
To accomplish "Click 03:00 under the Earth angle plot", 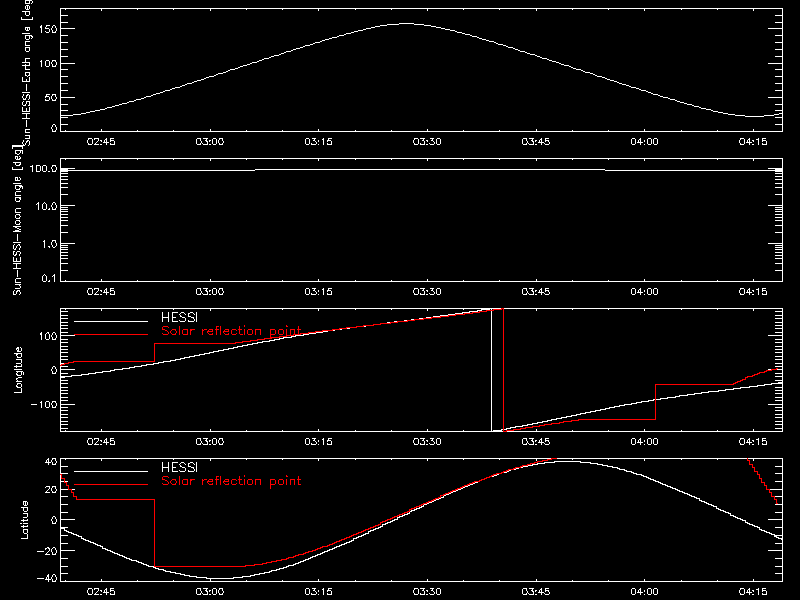I will point(210,142).
